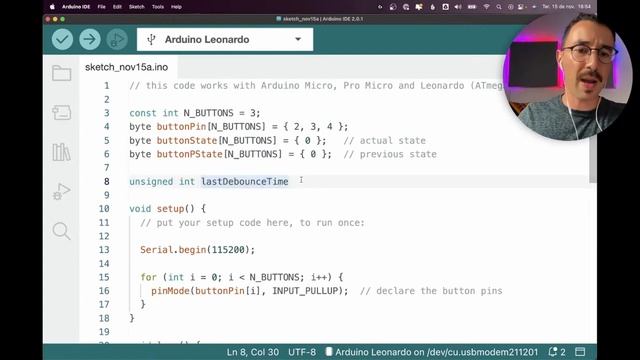Click line number 1 in the gutter
640x360 pixels.
[107, 86]
